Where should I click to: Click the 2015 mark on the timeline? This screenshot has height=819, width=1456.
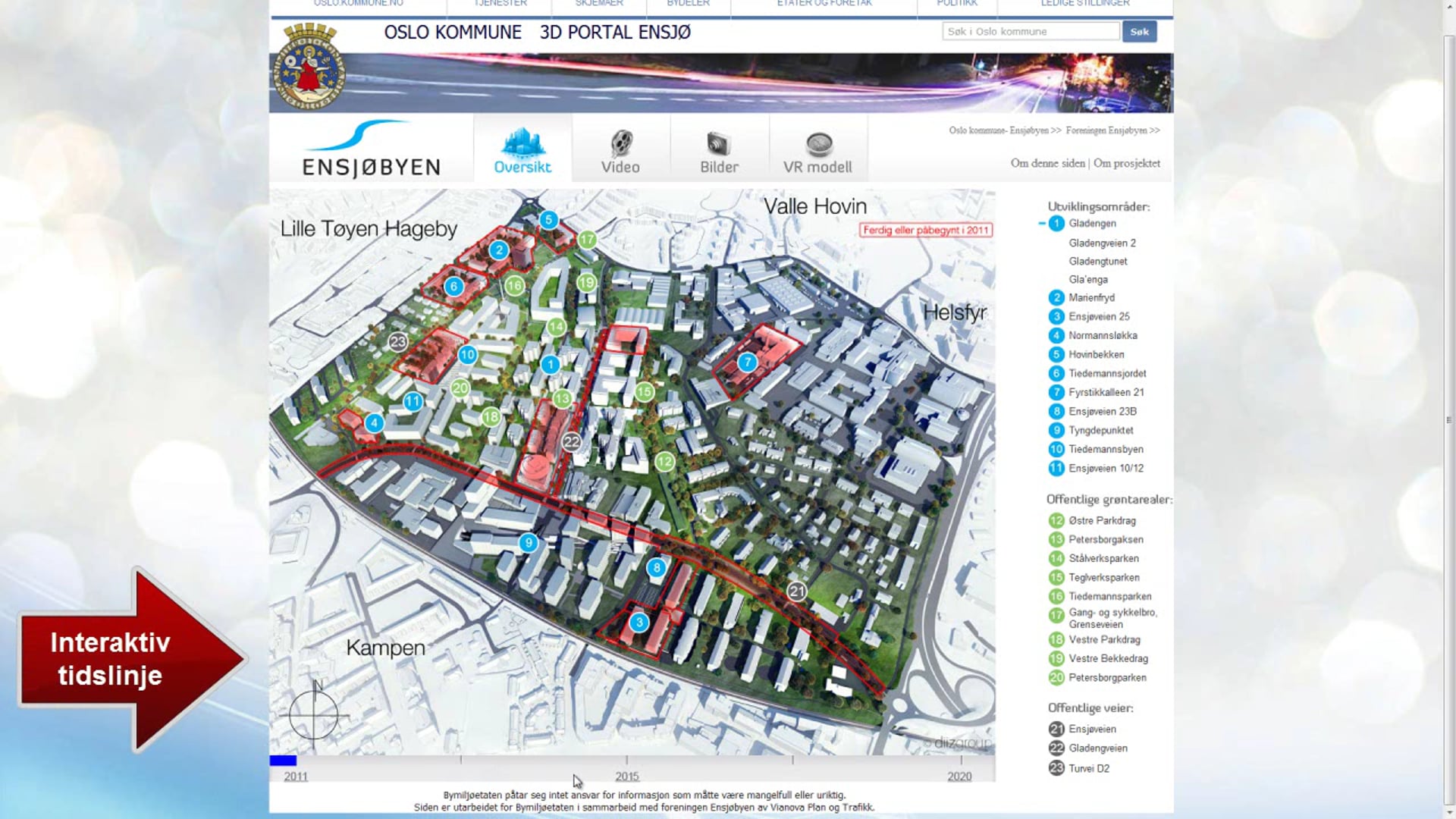(x=626, y=775)
